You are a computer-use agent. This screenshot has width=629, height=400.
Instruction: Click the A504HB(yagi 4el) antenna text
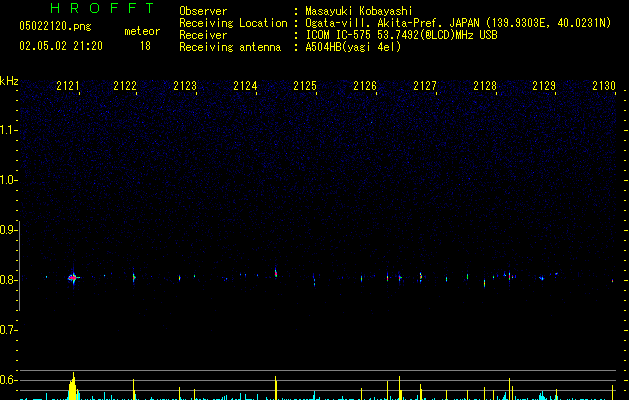point(353,47)
